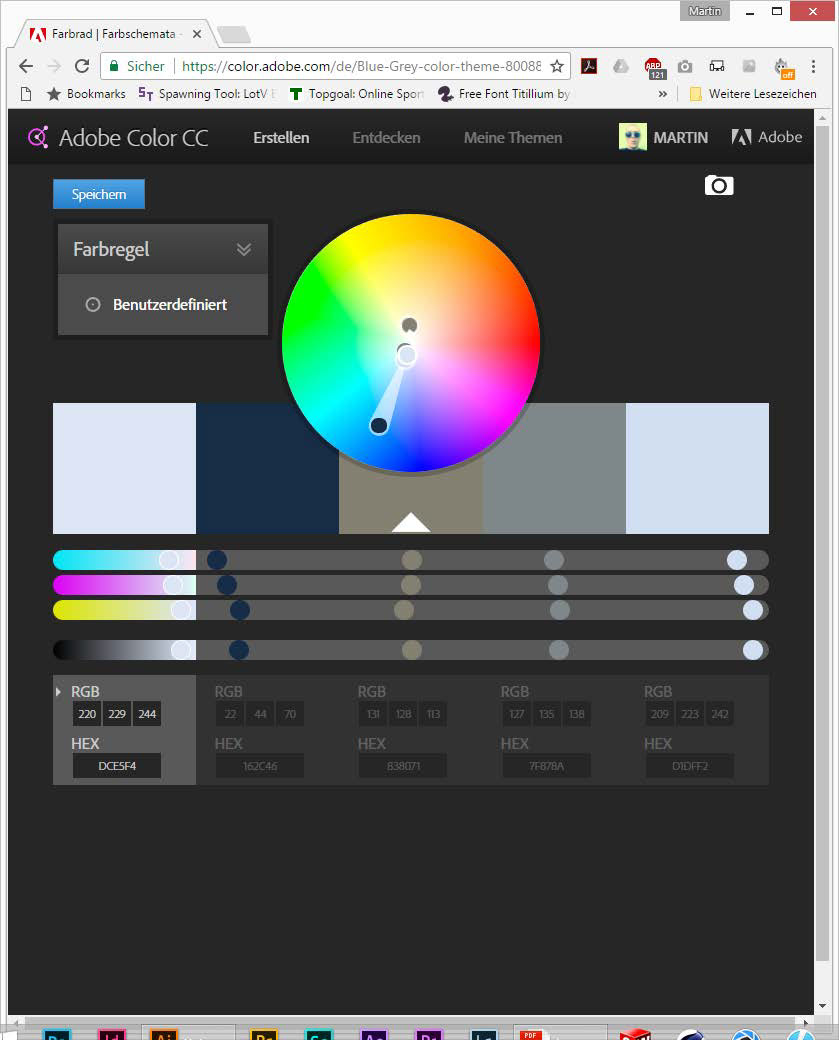The image size is (839, 1040).
Task: Click the green value field 229
Action: (x=117, y=714)
